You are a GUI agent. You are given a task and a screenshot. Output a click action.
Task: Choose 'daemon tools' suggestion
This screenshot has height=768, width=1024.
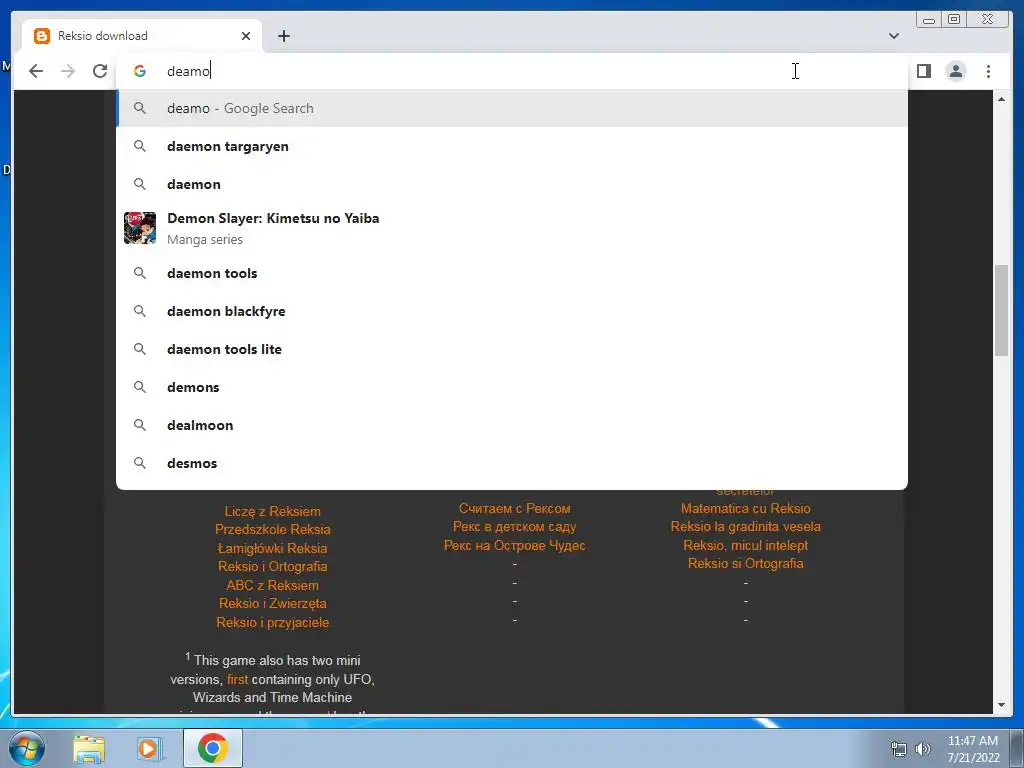[x=512, y=273]
